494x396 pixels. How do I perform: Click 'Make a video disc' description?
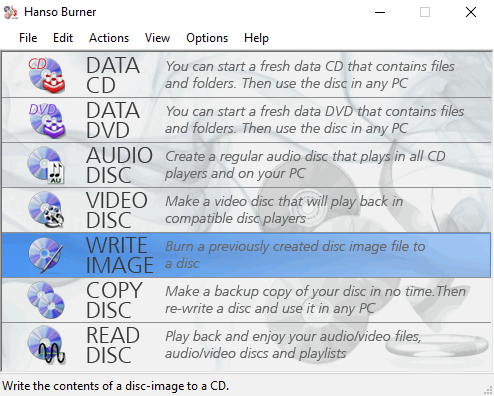tap(284, 210)
